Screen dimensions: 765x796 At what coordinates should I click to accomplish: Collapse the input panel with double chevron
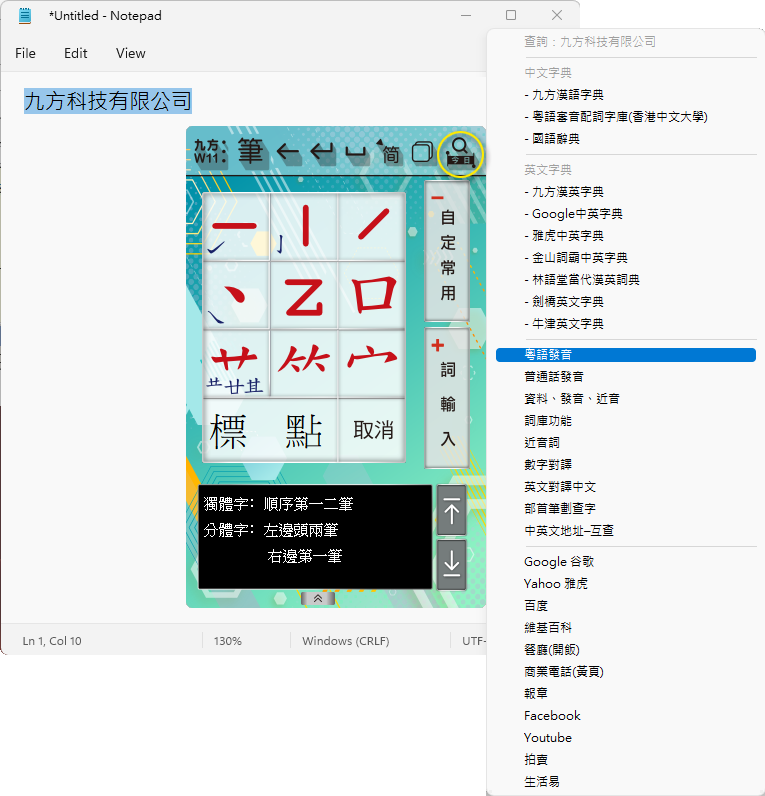click(x=318, y=599)
